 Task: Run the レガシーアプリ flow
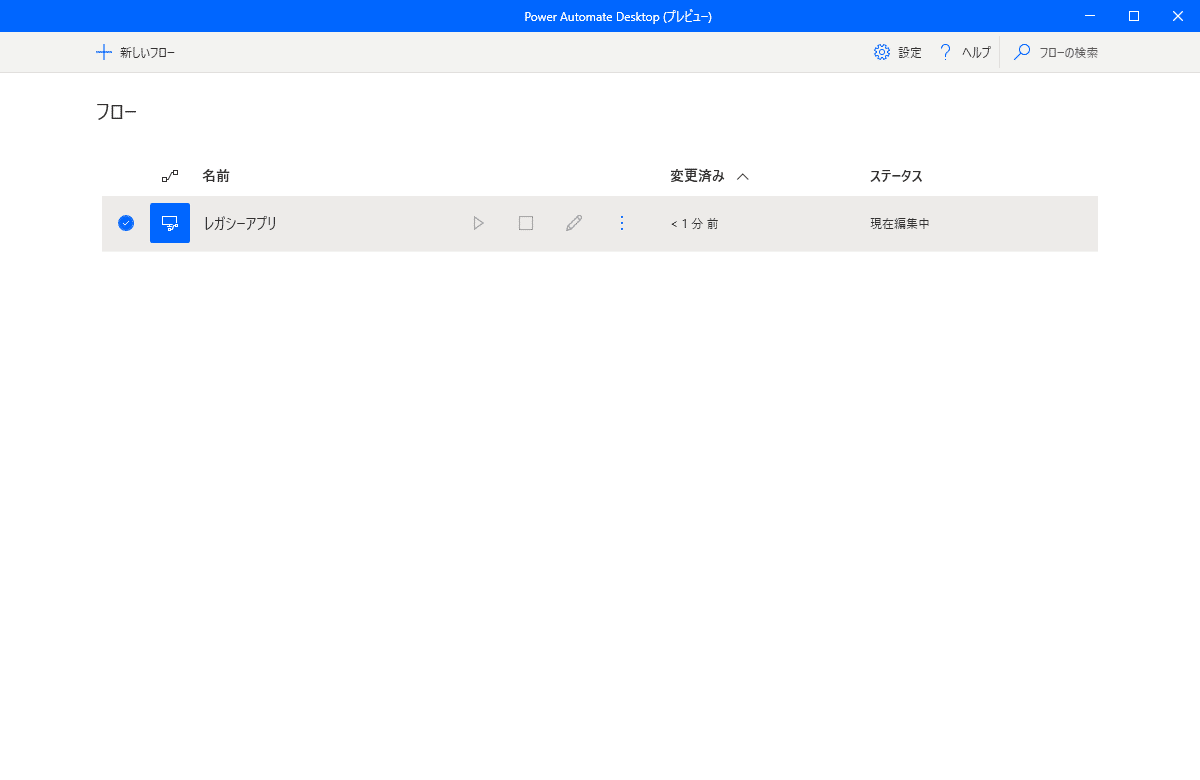tap(478, 223)
